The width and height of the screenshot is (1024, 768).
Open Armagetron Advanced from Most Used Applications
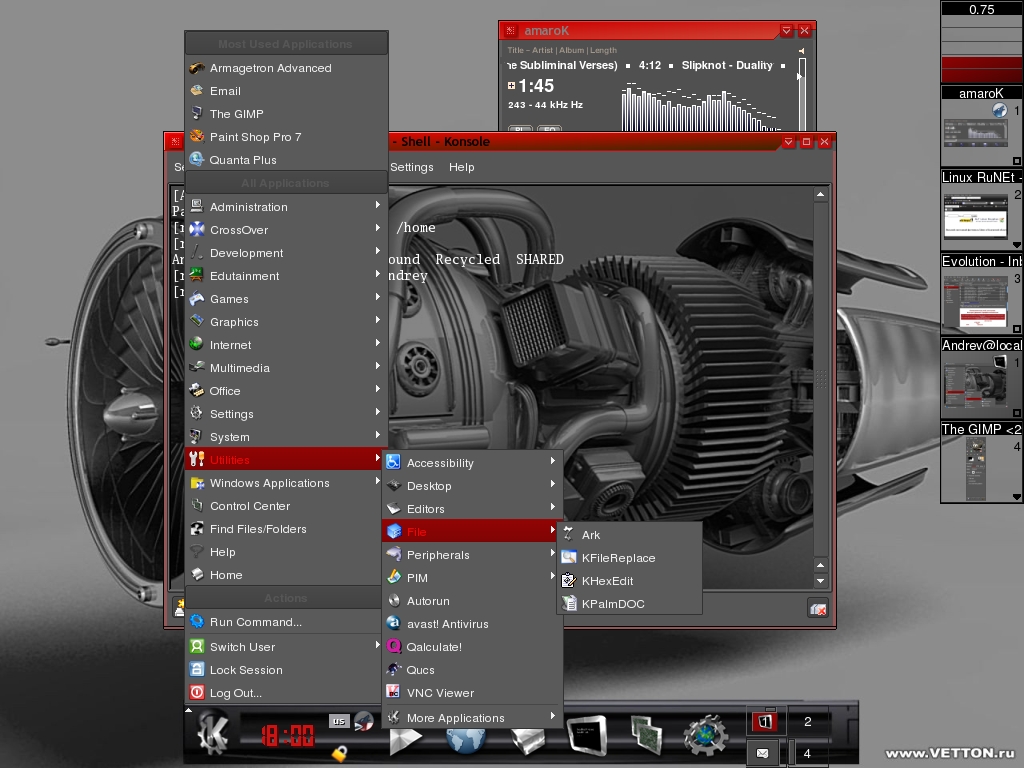point(270,68)
